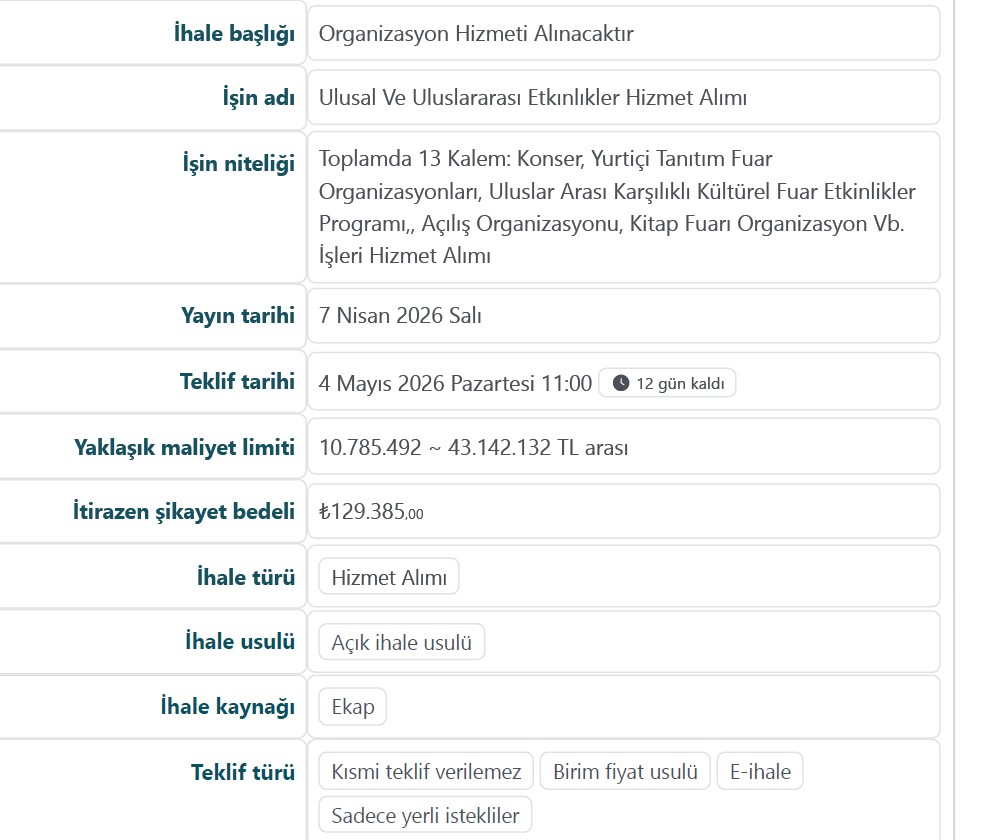Click the Yaklaşık maliyet limiti label
Screen dimensions: 985x840
[x=184, y=447]
